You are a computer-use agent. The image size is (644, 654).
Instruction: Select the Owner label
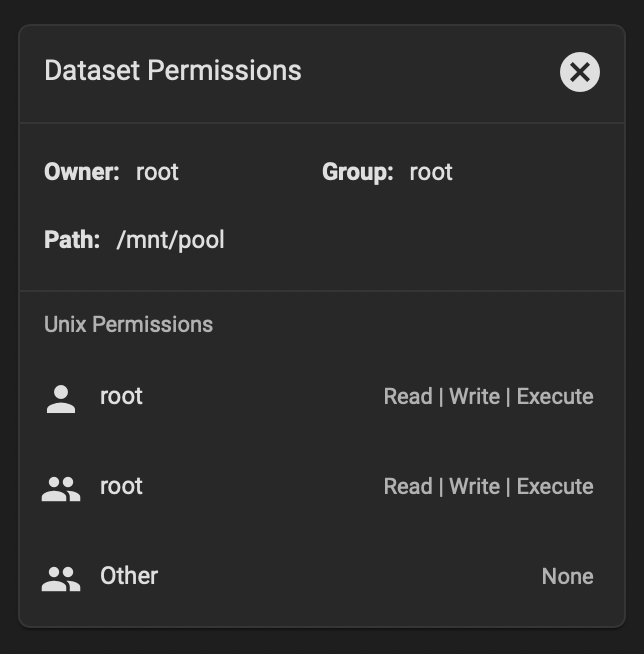click(x=82, y=172)
